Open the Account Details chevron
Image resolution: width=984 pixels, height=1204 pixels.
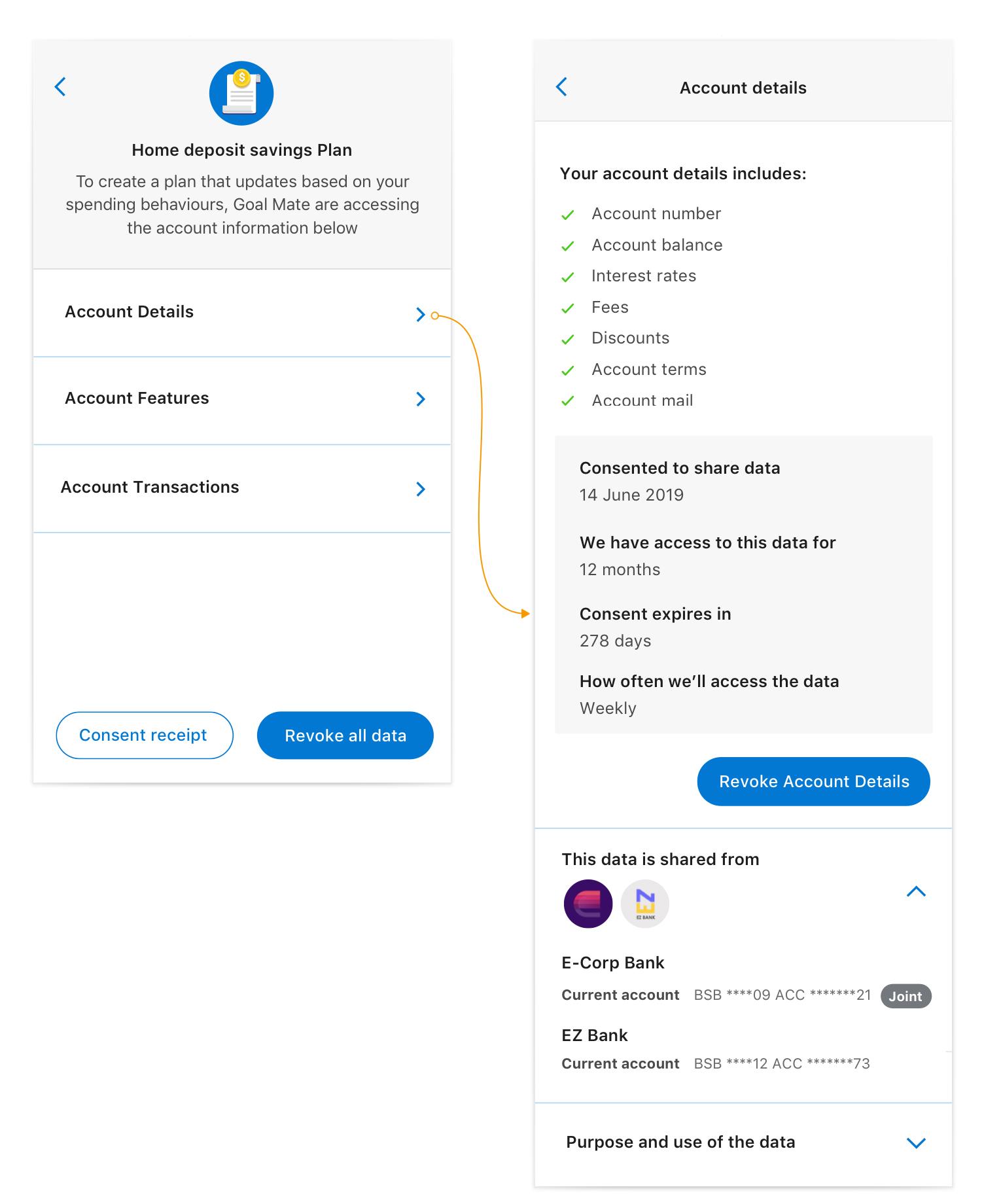(421, 315)
